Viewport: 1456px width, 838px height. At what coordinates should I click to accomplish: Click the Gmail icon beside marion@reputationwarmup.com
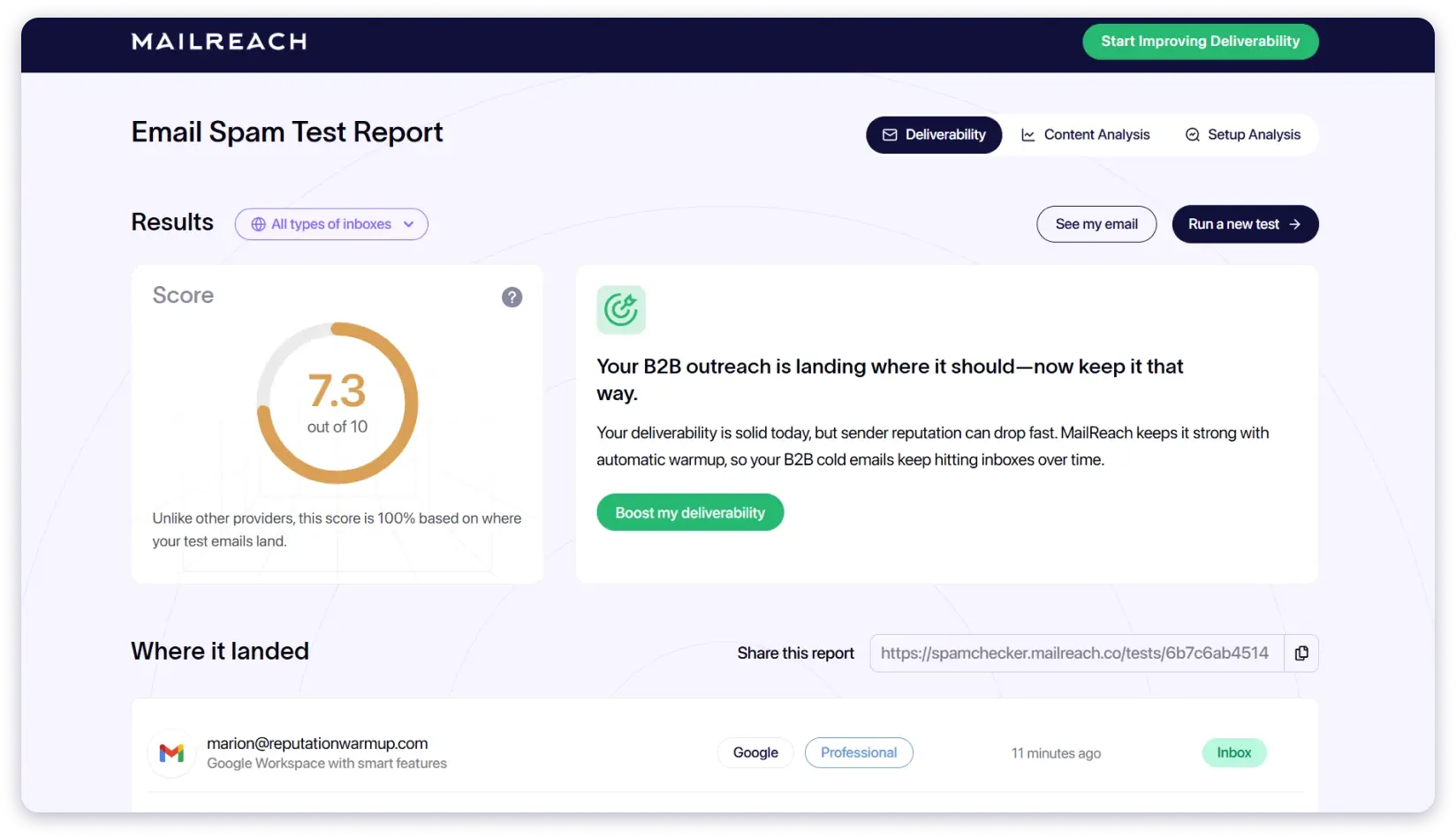[171, 752]
